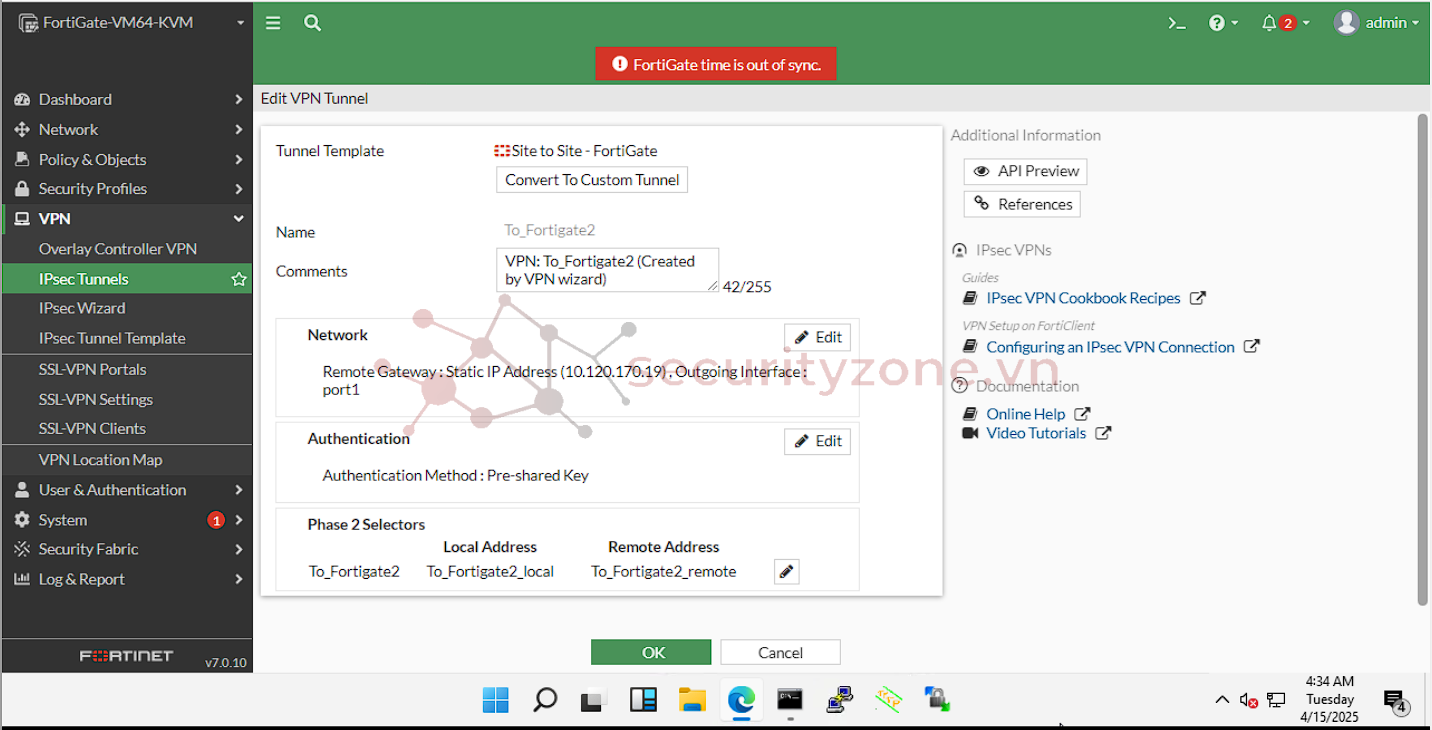Viewport: 1432px width, 730px height.
Task: Click into the Comments text box
Action: 607,270
